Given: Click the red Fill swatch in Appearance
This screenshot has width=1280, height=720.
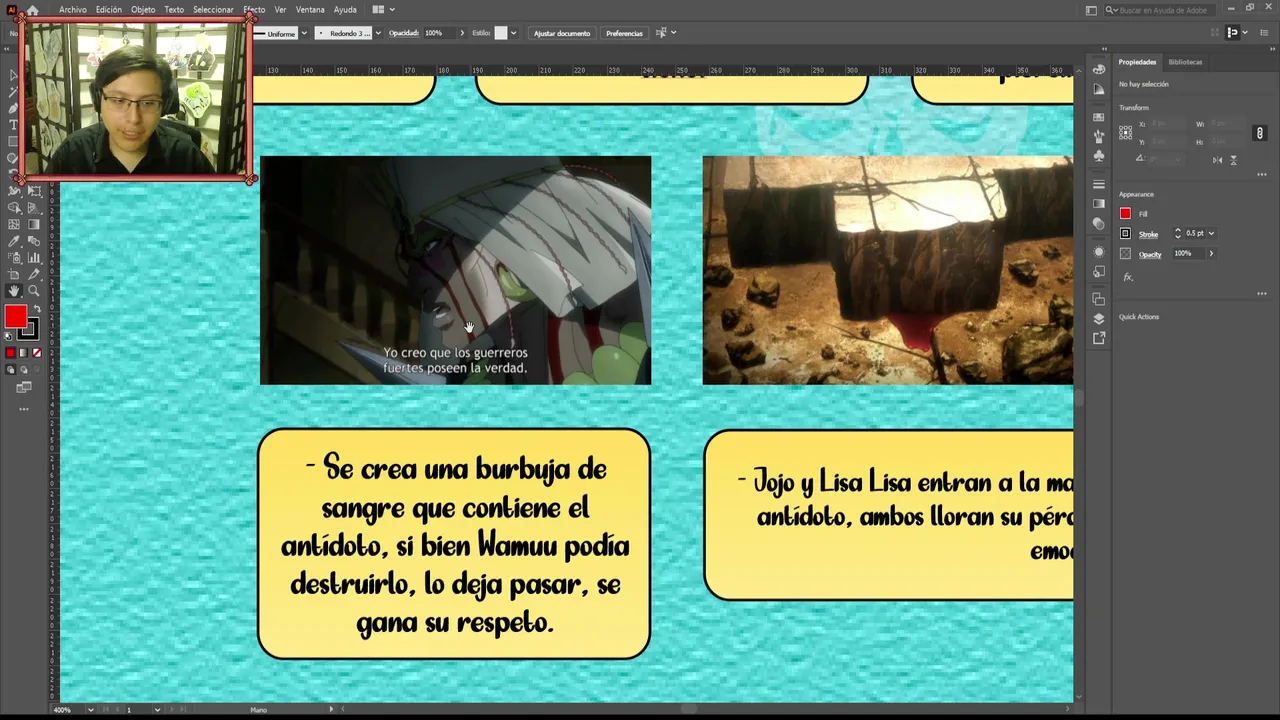Looking at the screenshot, I should click(1125, 213).
